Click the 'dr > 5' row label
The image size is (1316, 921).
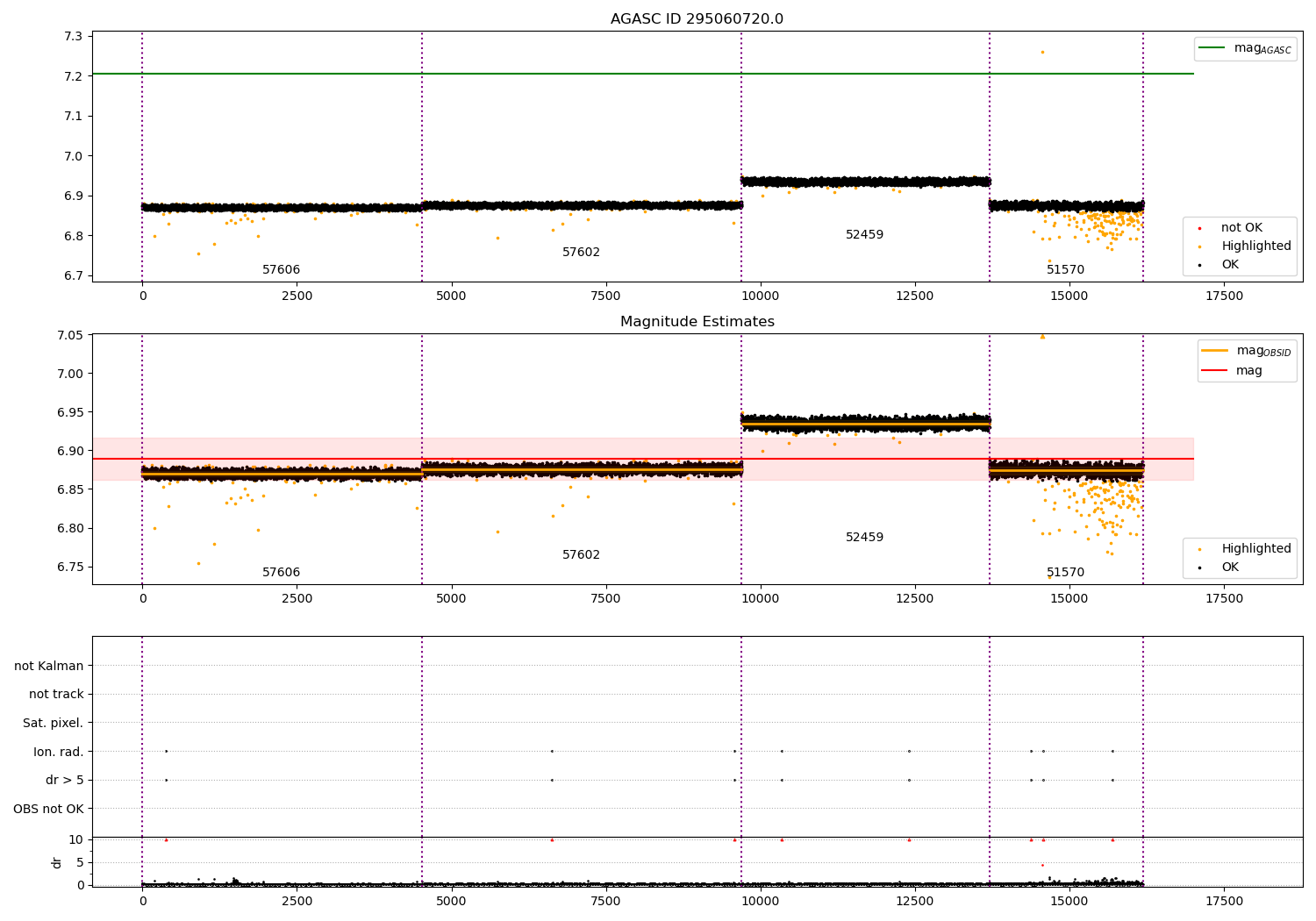click(x=65, y=781)
